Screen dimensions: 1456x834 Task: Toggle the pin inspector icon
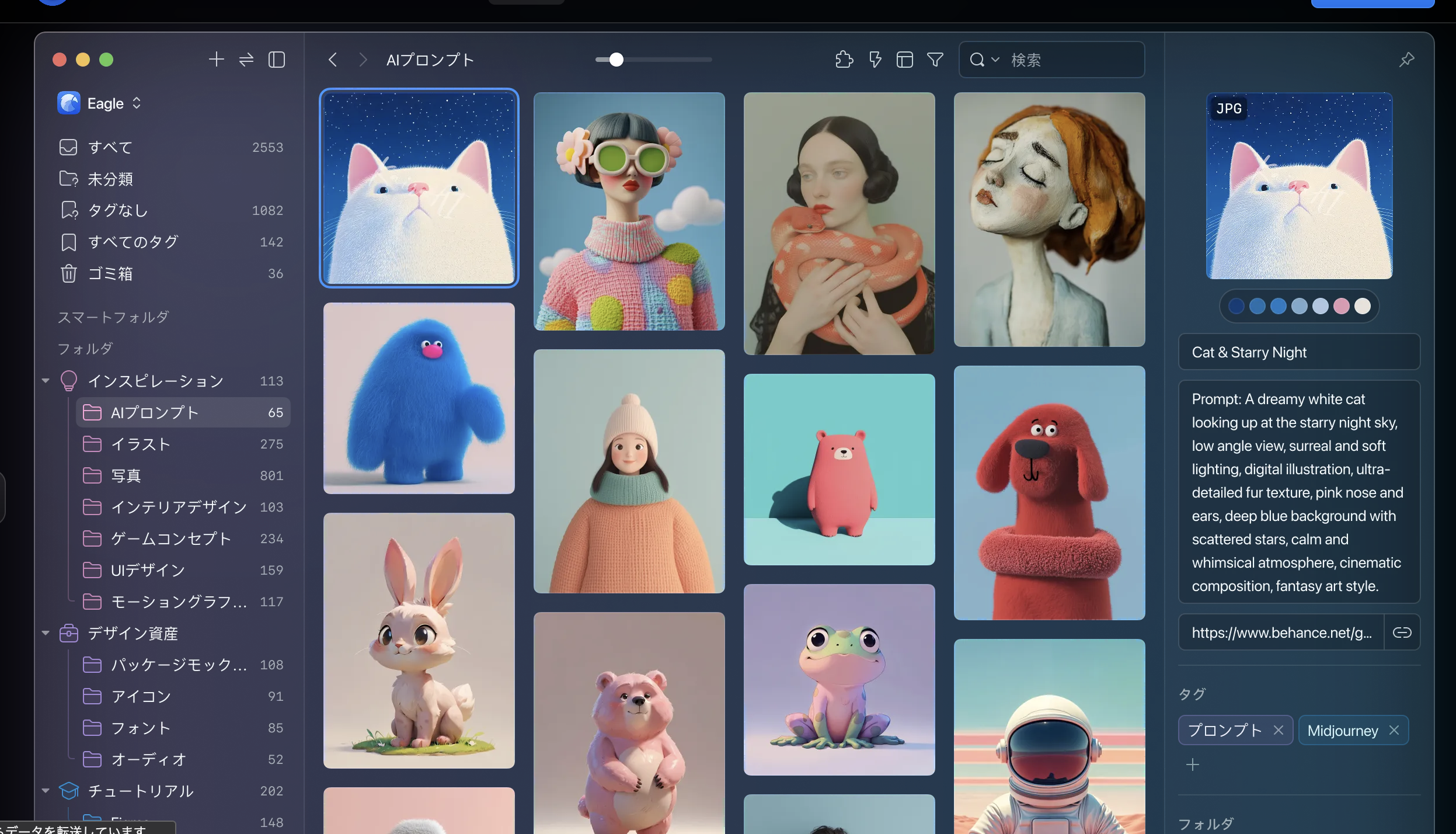1407,60
